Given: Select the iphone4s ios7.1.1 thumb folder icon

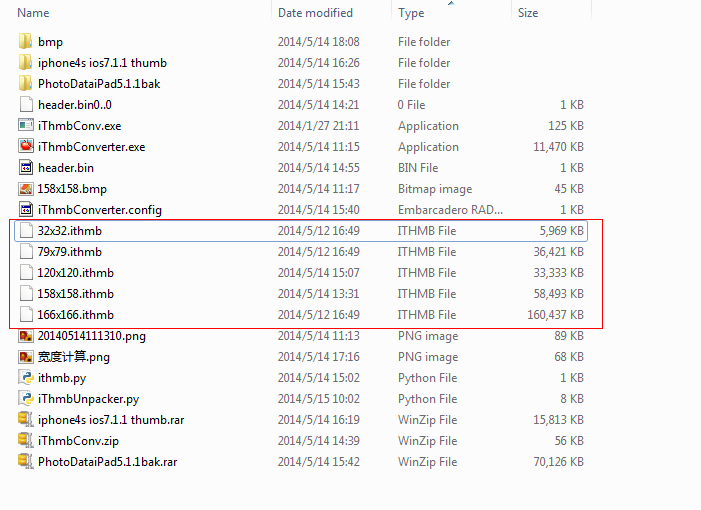Looking at the screenshot, I should [25, 63].
